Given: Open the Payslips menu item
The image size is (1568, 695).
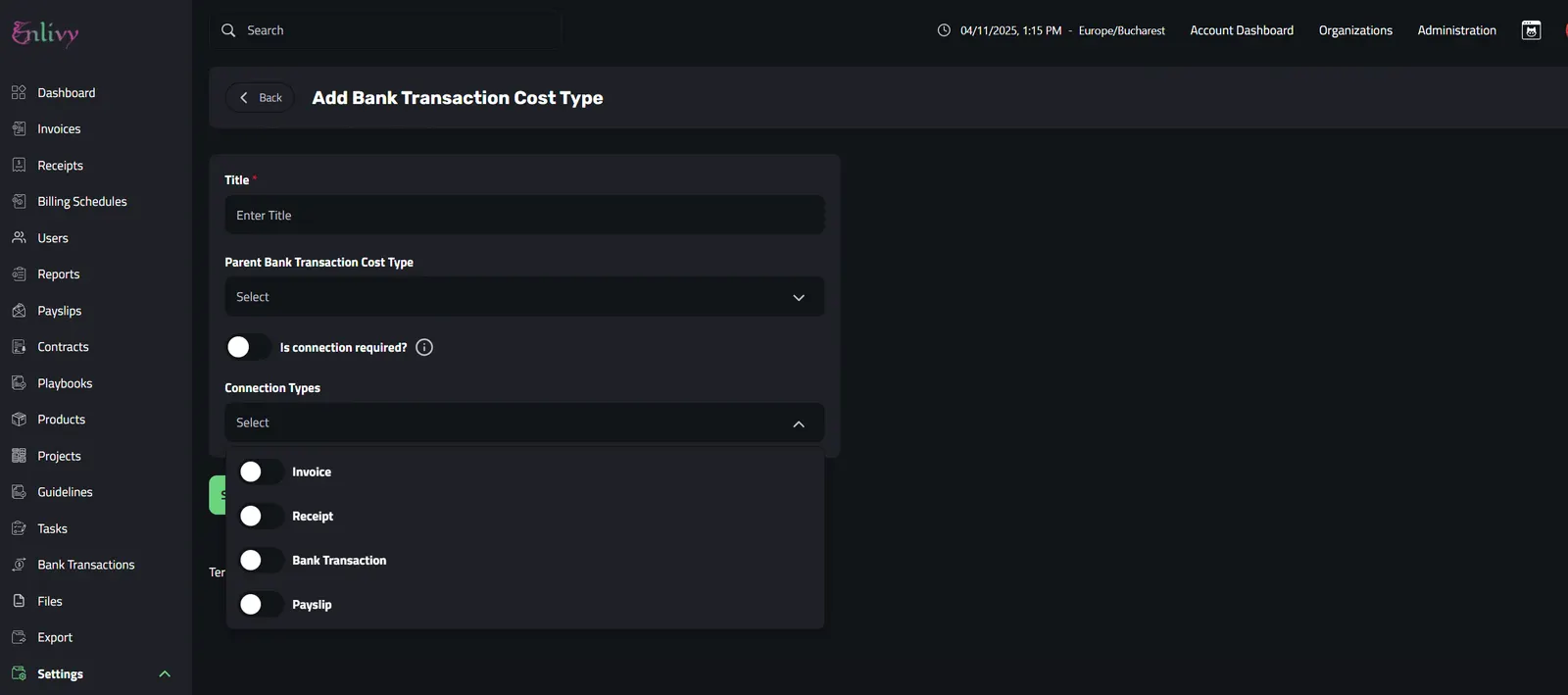Looking at the screenshot, I should (x=59, y=310).
